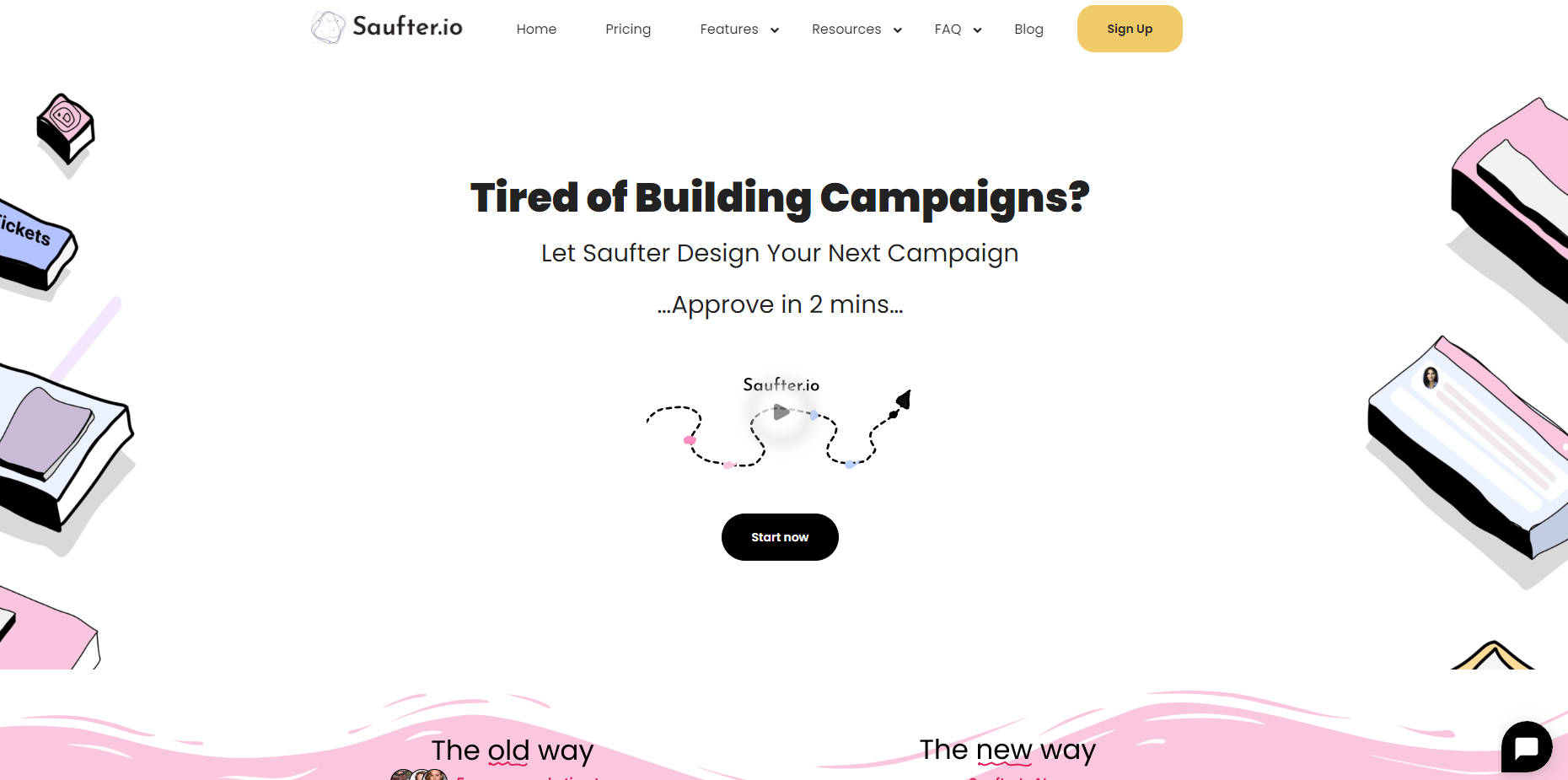Open the Blog link
This screenshot has height=780, width=1568.
point(1028,30)
